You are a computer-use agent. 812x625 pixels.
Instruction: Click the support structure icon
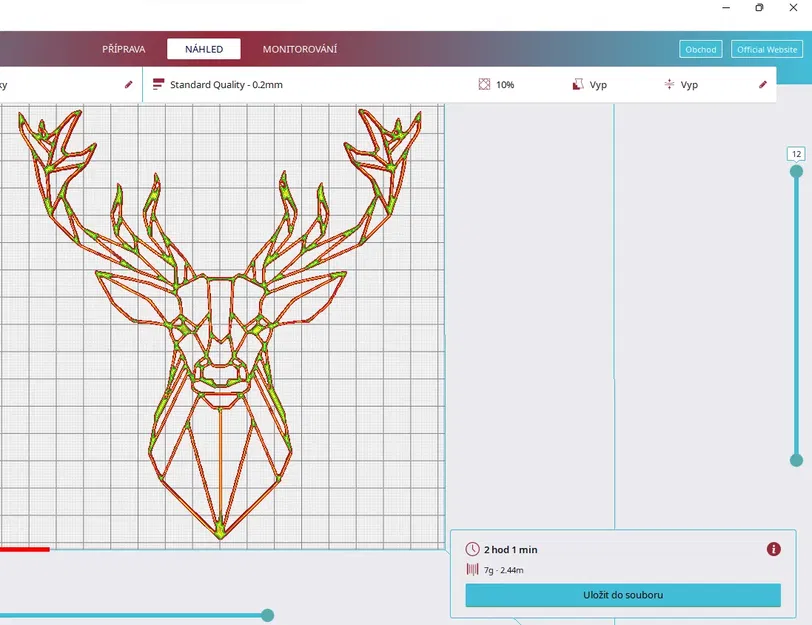pyautogui.click(x=578, y=84)
